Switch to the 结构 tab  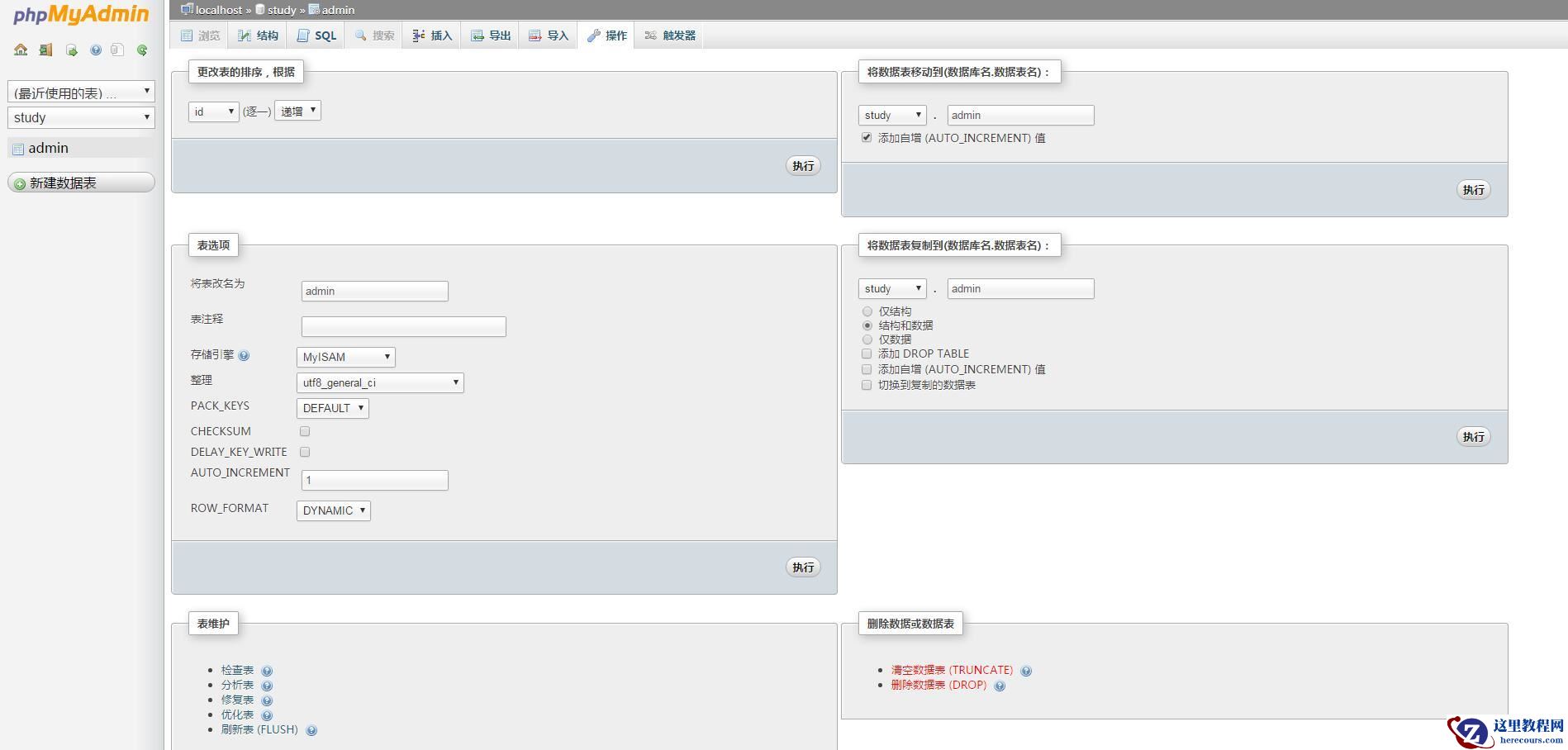[258, 36]
